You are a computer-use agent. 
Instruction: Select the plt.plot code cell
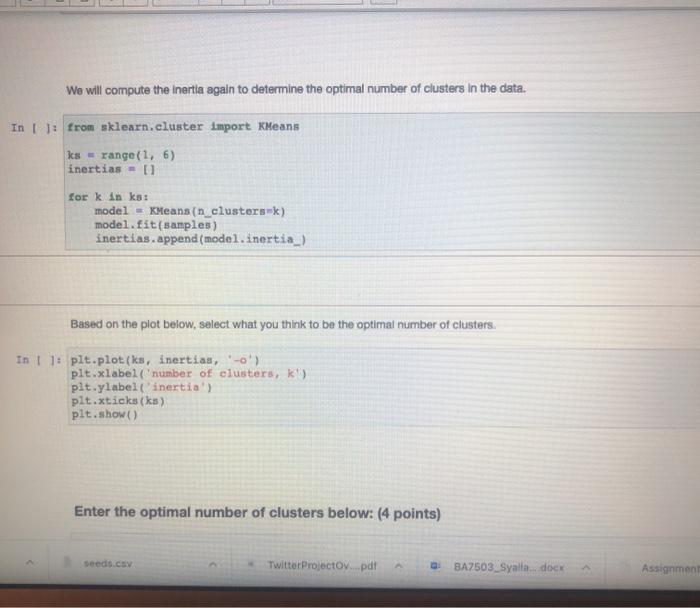pos(384,387)
